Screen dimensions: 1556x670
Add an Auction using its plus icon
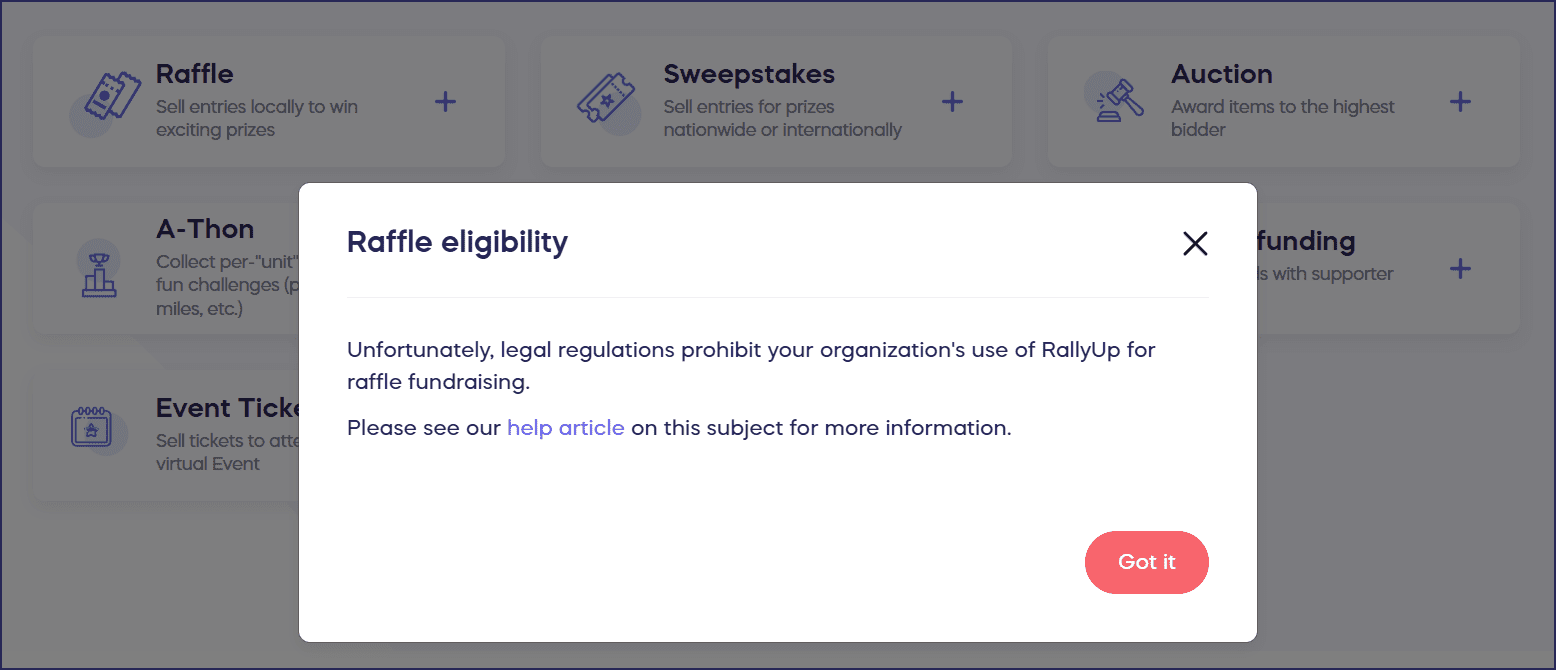[x=1460, y=101]
